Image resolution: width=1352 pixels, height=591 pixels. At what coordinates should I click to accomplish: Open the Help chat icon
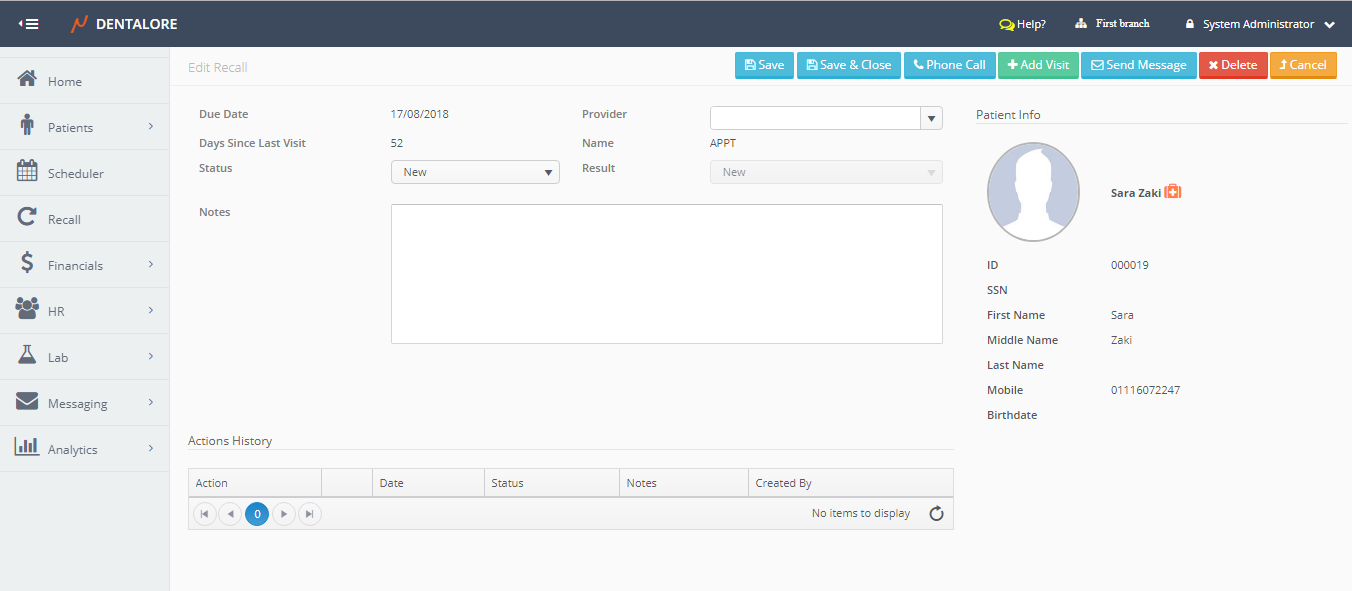1006,24
